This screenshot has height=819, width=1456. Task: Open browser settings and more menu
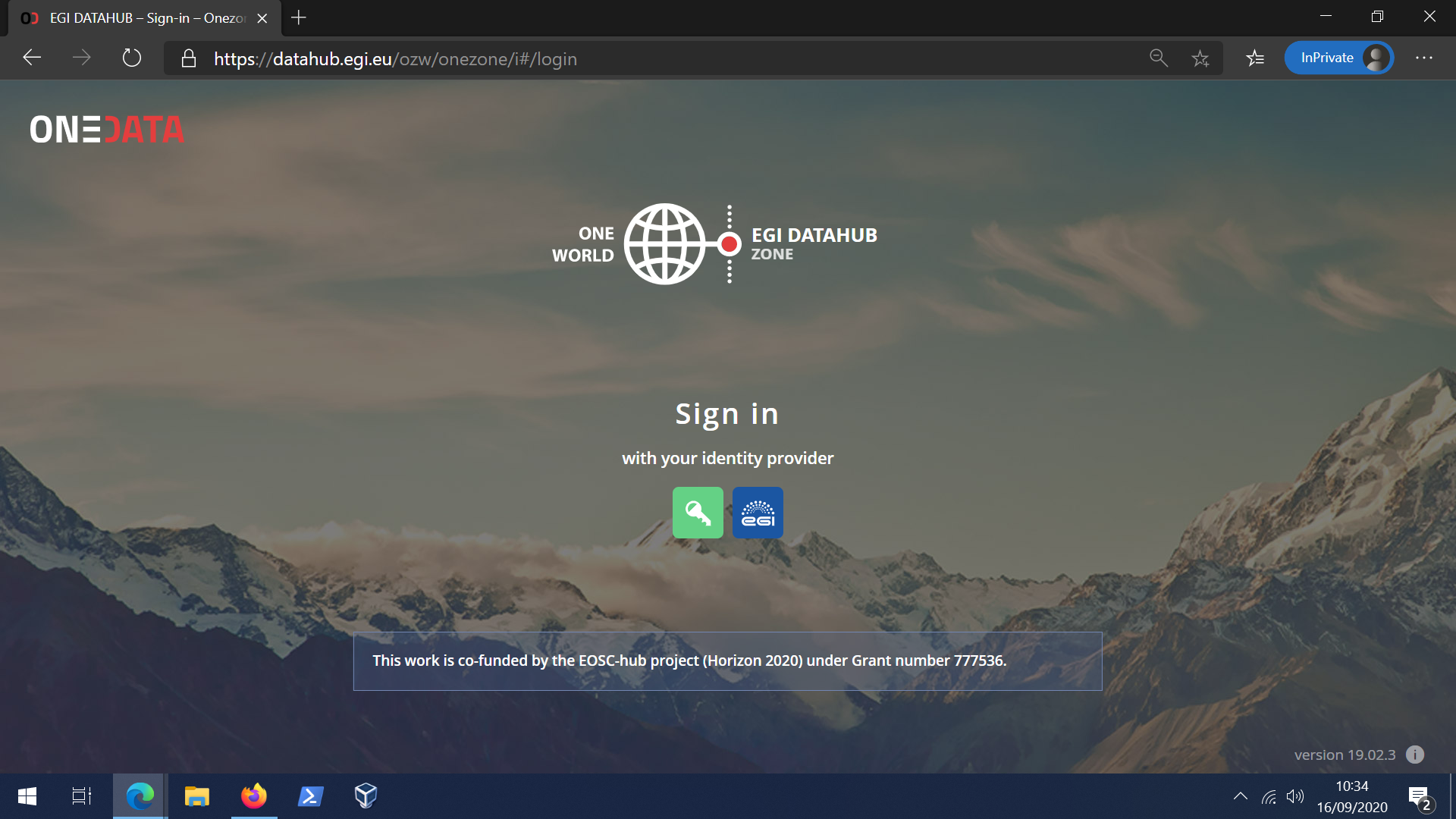pyautogui.click(x=1424, y=58)
